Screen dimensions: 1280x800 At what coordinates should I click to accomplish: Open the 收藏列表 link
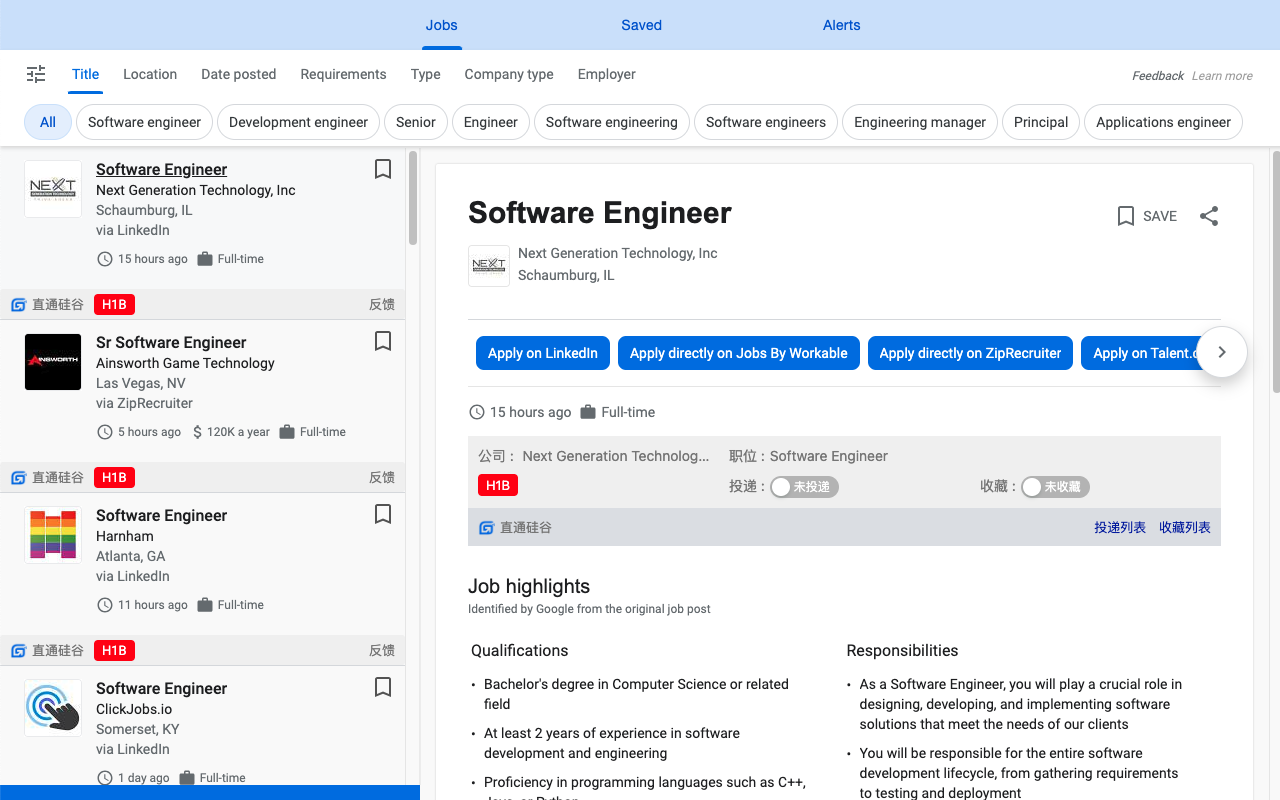point(1185,527)
